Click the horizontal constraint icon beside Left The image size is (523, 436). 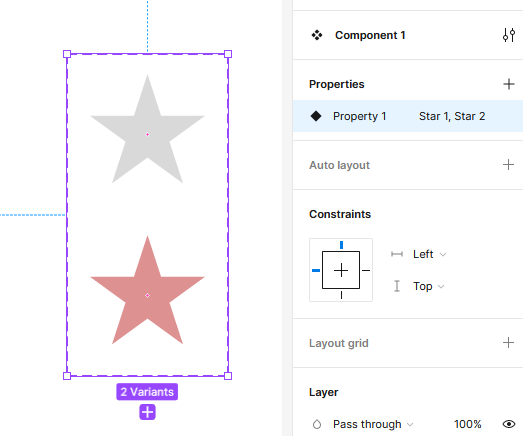point(397,254)
